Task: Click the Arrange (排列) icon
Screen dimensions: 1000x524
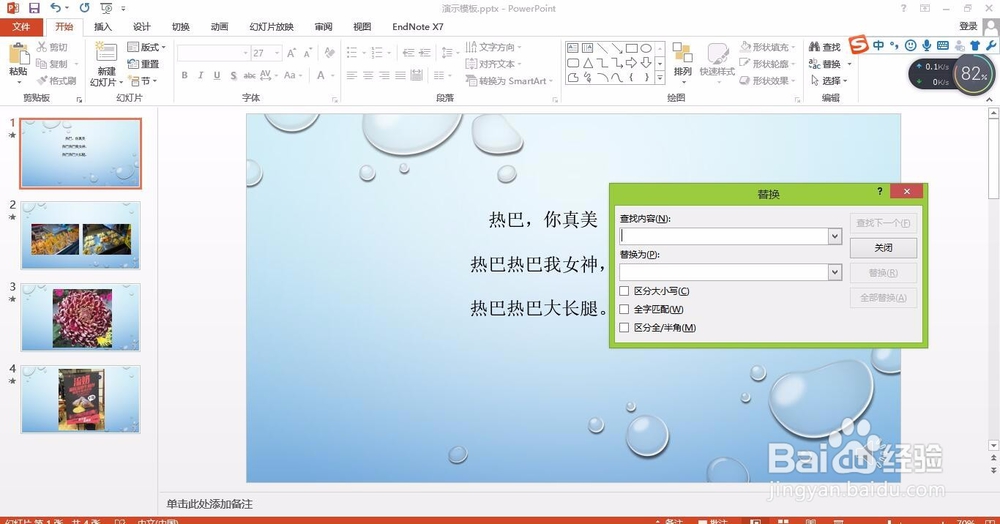Action: tap(682, 54)
